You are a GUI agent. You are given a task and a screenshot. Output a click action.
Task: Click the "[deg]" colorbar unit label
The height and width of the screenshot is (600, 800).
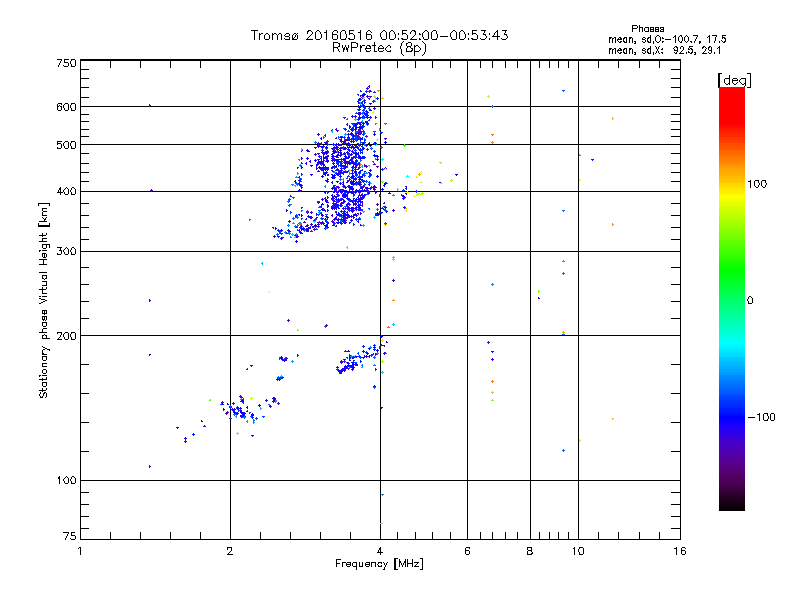pyautogui.click(x=734, y=80)
